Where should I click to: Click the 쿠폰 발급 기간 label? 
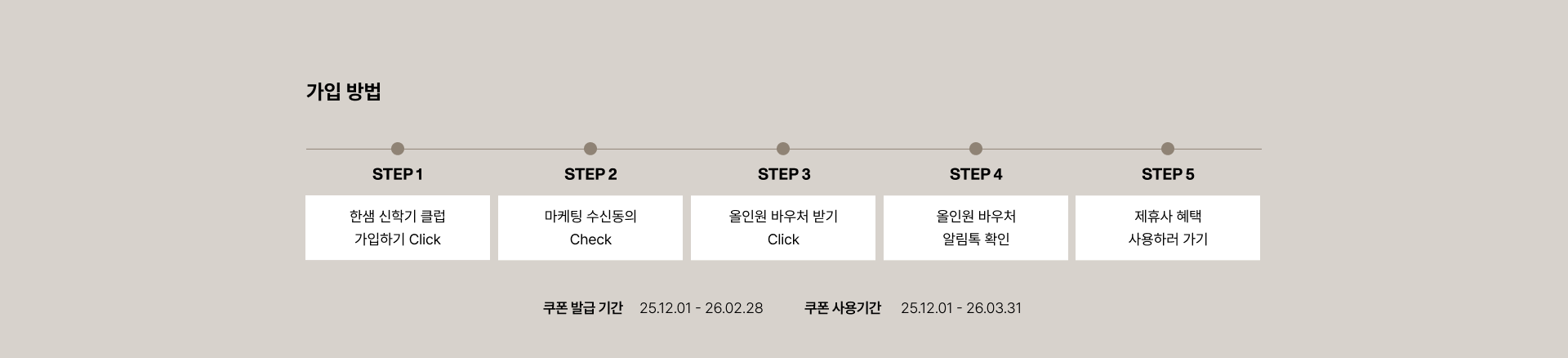tap(583, 308)
